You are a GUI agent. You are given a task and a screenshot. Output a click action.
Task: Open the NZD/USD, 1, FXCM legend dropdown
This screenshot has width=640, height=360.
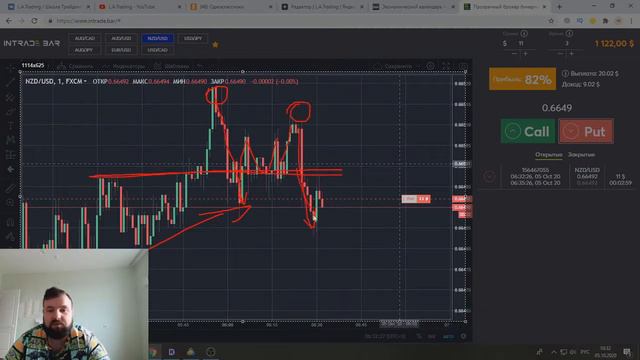pos(56,82)
